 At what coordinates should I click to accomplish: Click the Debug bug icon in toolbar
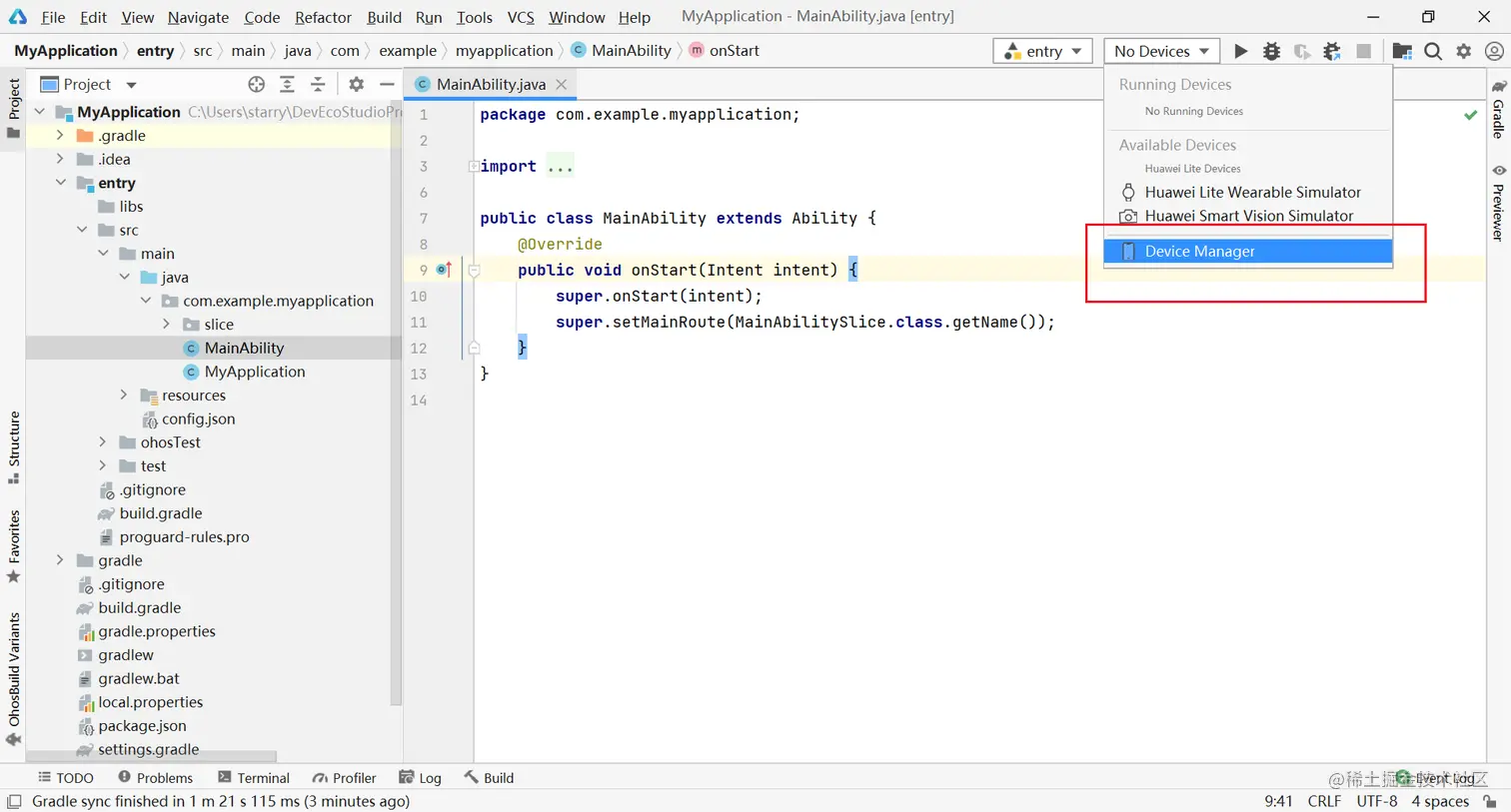1271,51
